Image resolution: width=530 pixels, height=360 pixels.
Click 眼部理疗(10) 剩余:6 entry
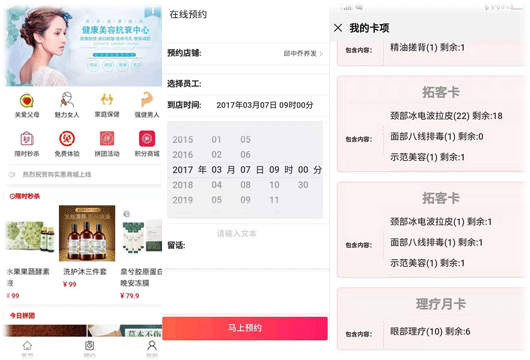[x=430, y=331]
